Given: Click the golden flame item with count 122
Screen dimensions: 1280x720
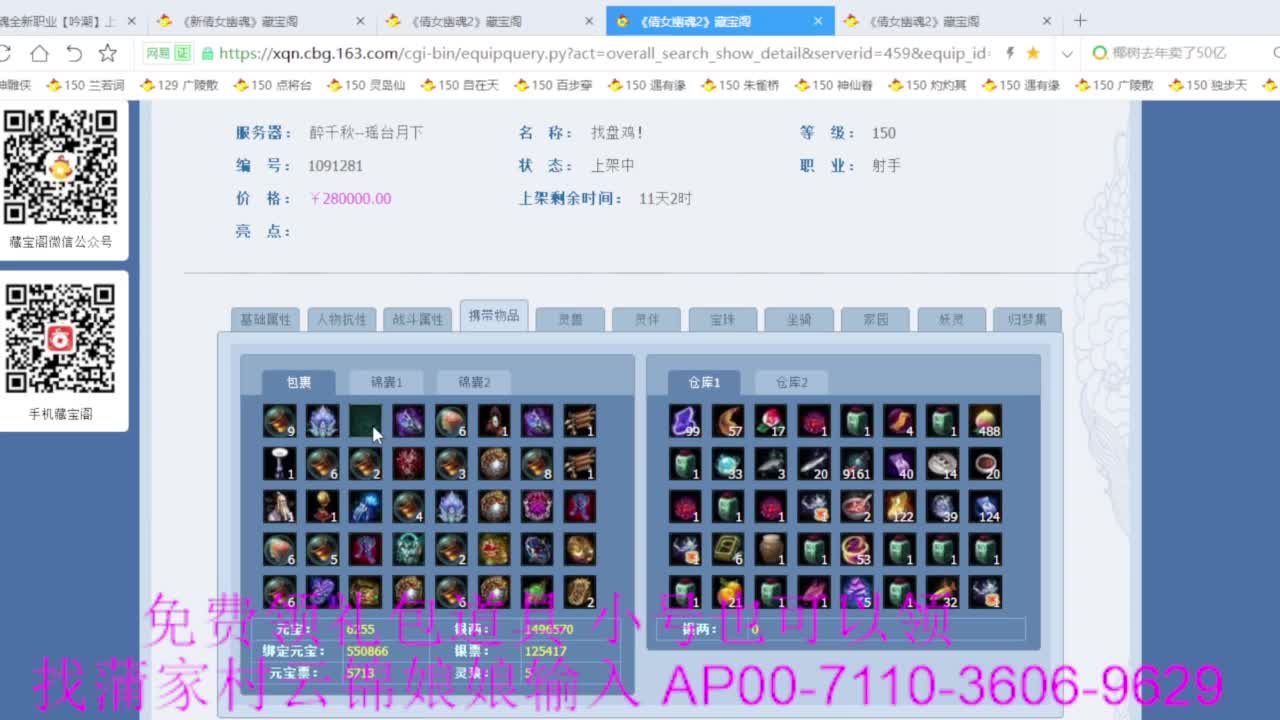Looking at the screenshot, I should (899, 507).
